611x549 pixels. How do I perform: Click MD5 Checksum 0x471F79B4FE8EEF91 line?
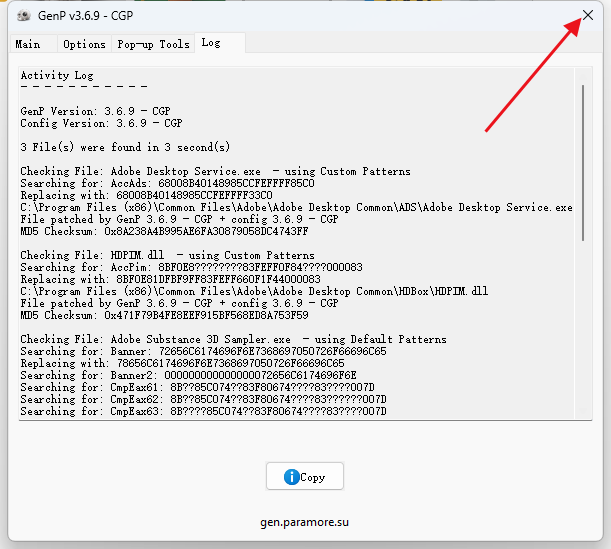[164, 315]
